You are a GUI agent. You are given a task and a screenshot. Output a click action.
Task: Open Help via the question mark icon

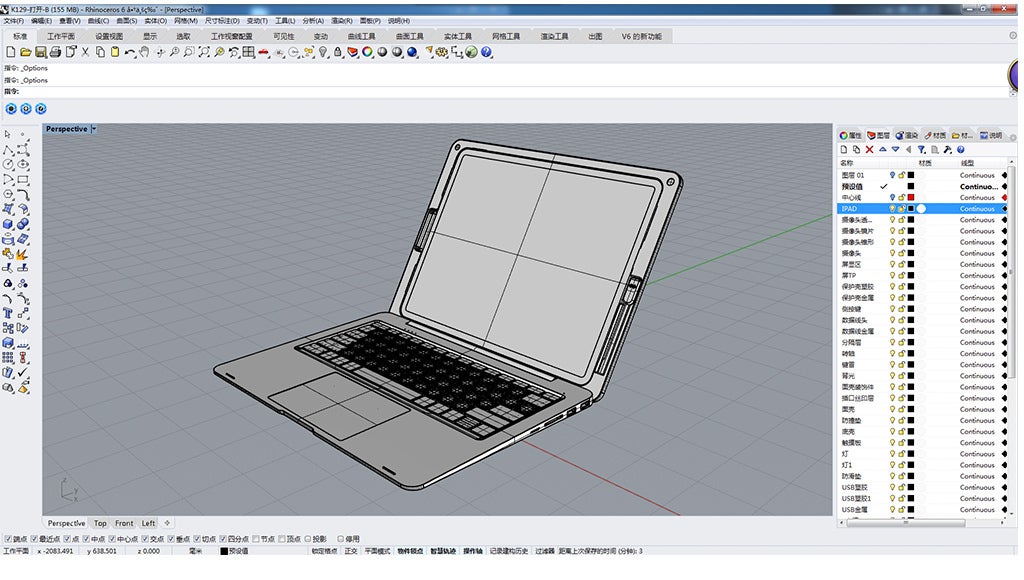coord(486,52)
